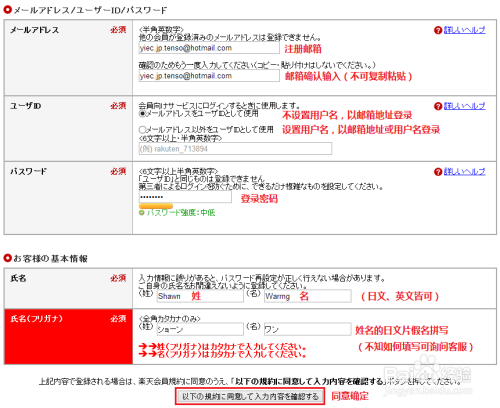Click the 氏名(フリガナ) row label
The image size is (500, 408).
tap(36, 319)
